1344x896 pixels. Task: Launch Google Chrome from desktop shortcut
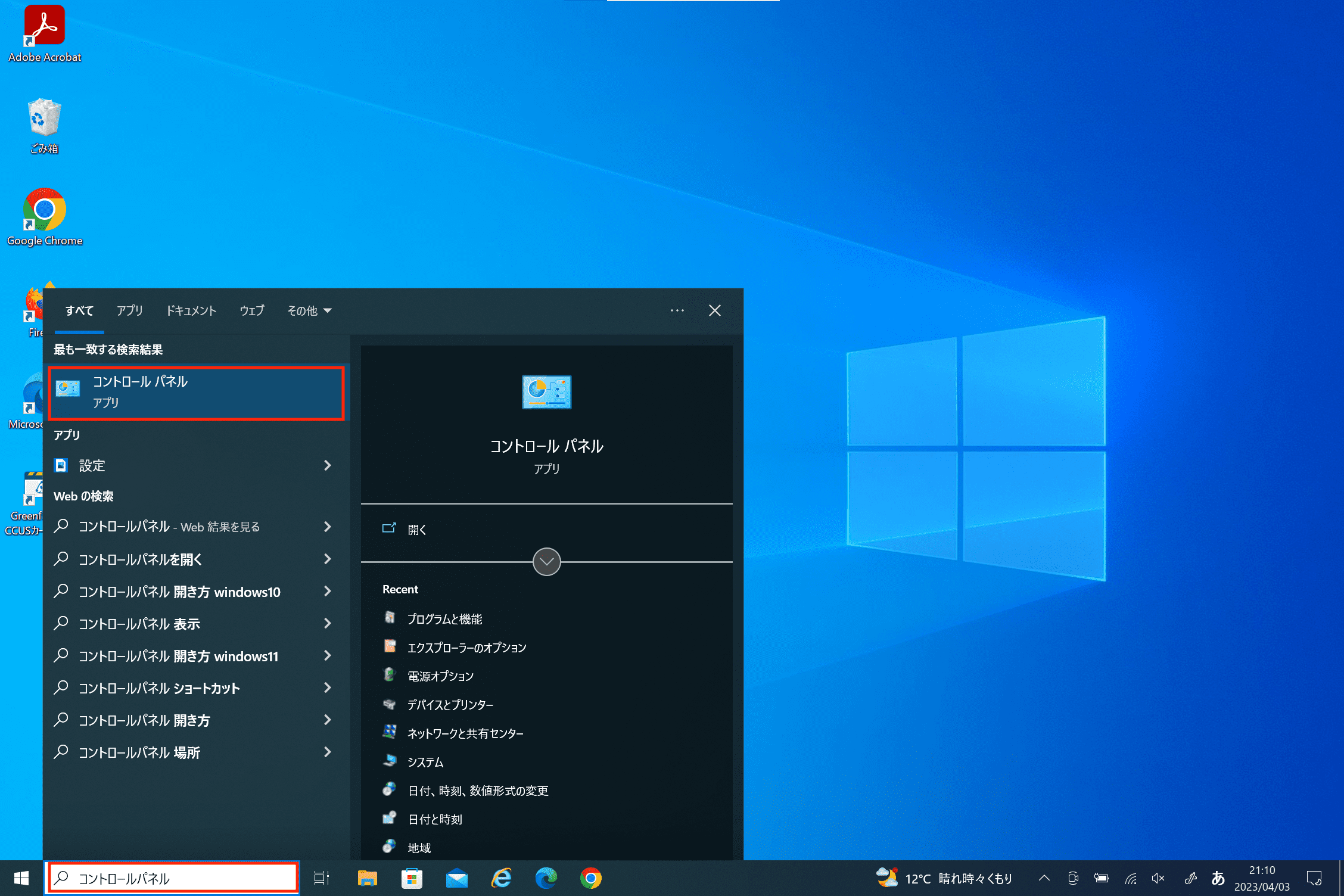[44, 217]
